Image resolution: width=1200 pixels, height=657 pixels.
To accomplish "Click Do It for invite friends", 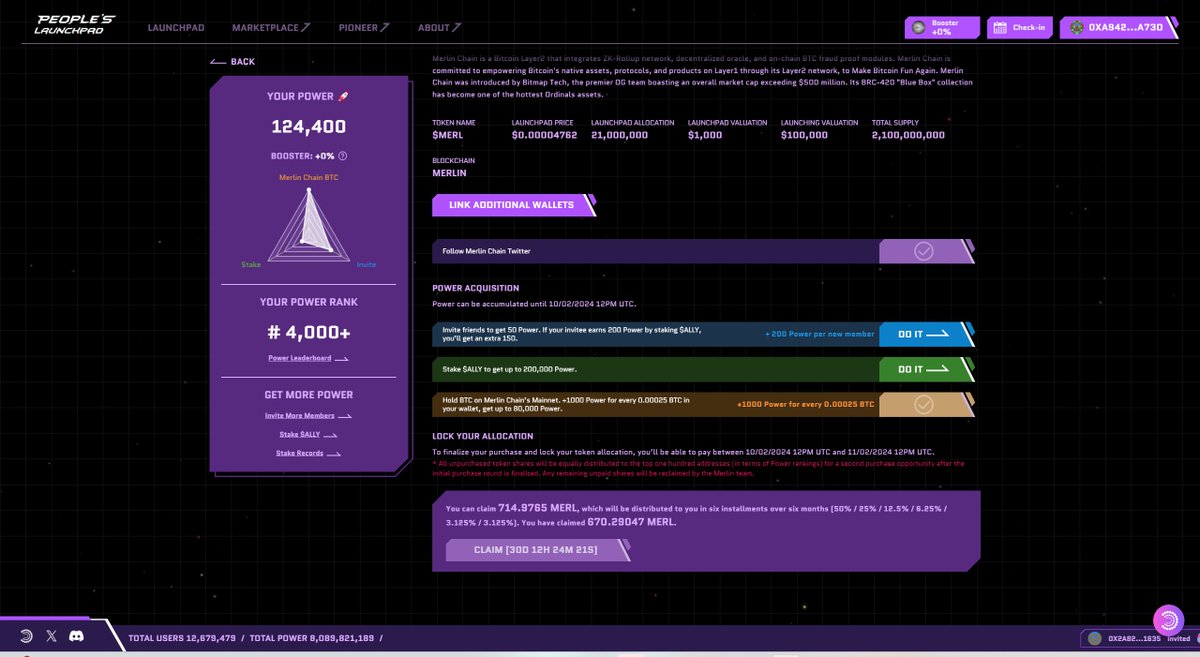I will pos(924,334).
